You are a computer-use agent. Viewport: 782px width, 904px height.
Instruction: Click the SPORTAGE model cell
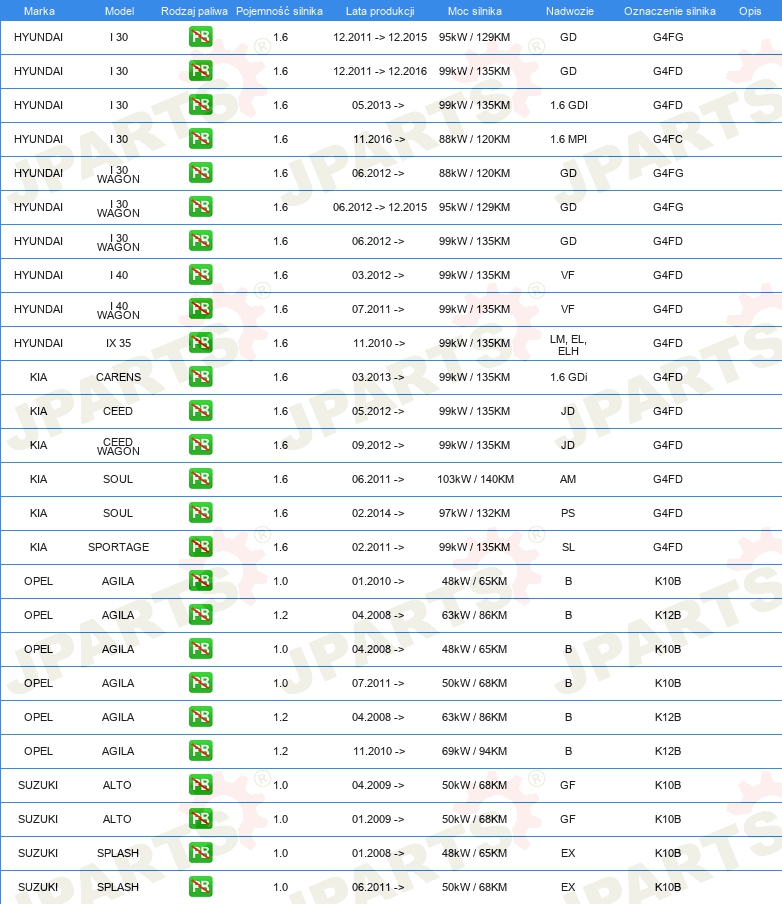click(x=118, y=547)
